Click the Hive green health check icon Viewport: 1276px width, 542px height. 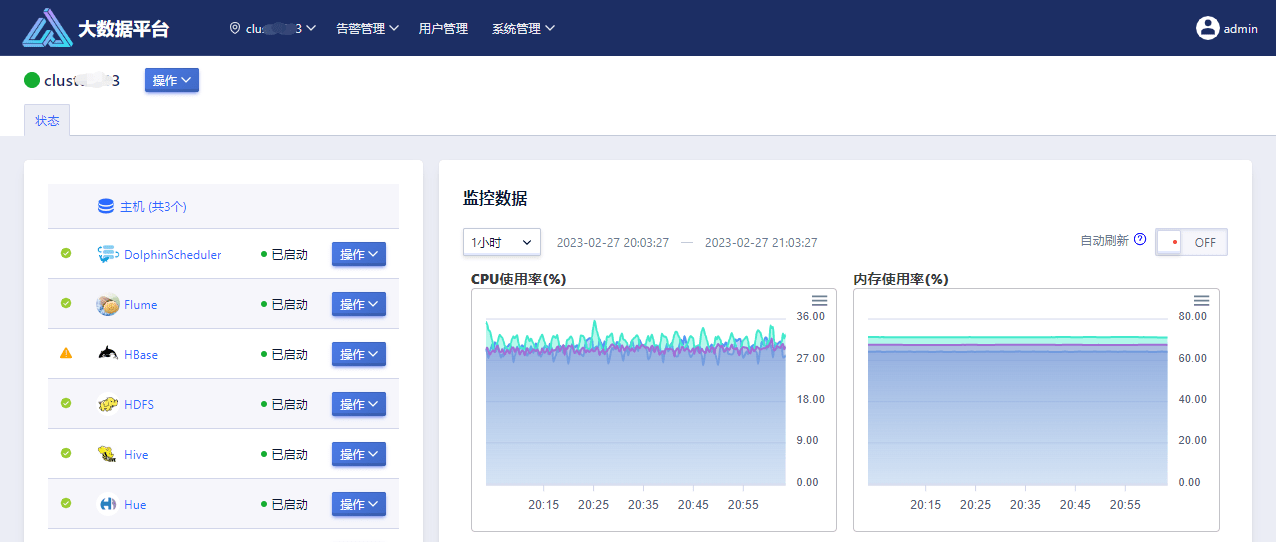tap(66, 453)
